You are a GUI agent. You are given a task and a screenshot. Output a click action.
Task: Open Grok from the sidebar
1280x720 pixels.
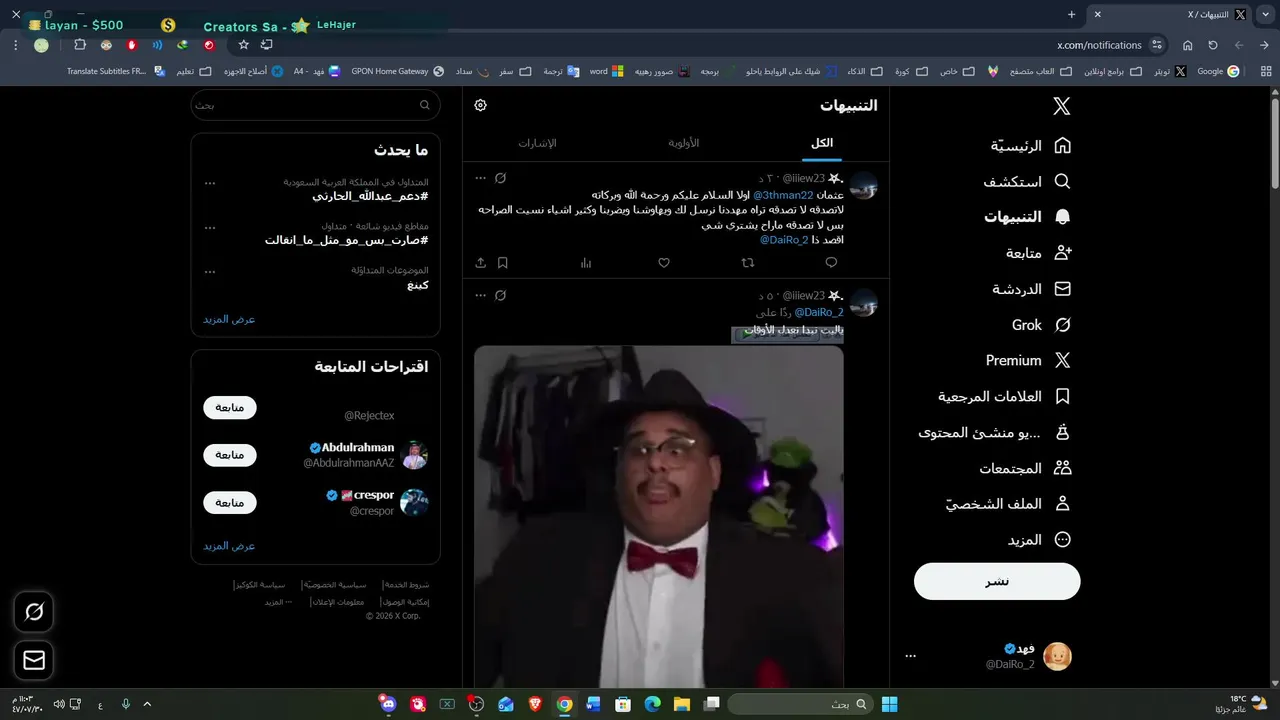coord(1041,325)
